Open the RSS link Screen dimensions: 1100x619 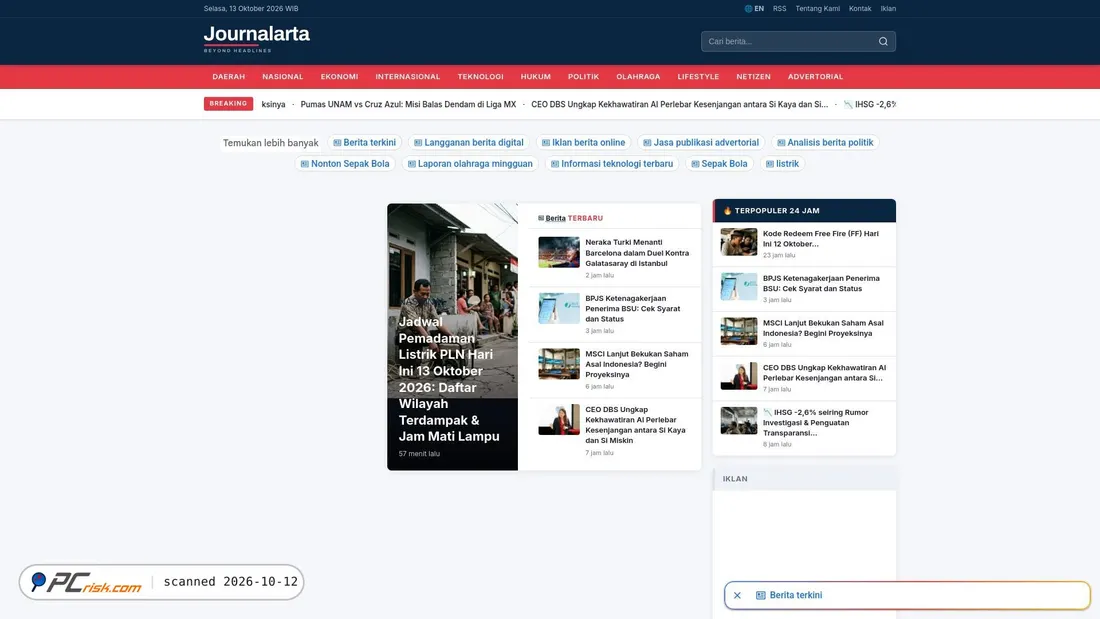779,8
